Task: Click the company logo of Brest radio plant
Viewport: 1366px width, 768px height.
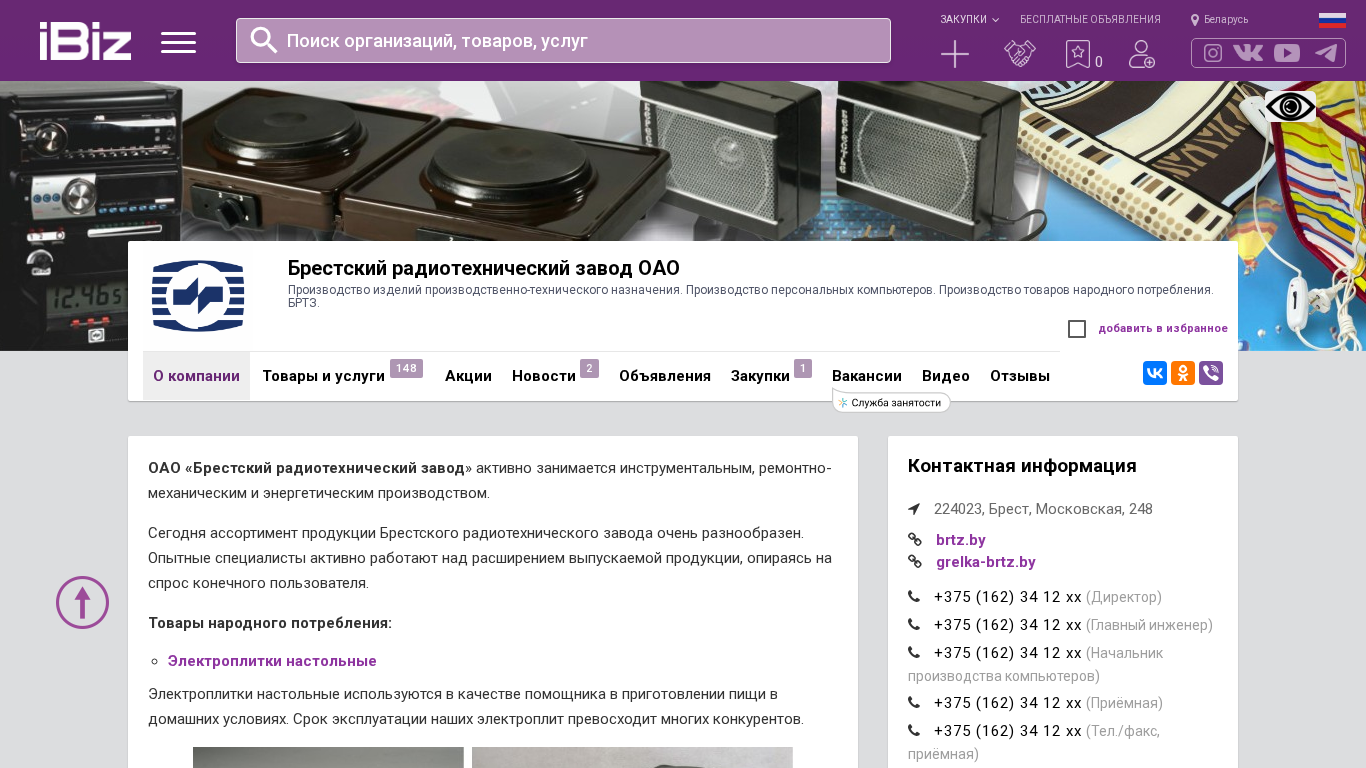Action: [x=198, y=296]
